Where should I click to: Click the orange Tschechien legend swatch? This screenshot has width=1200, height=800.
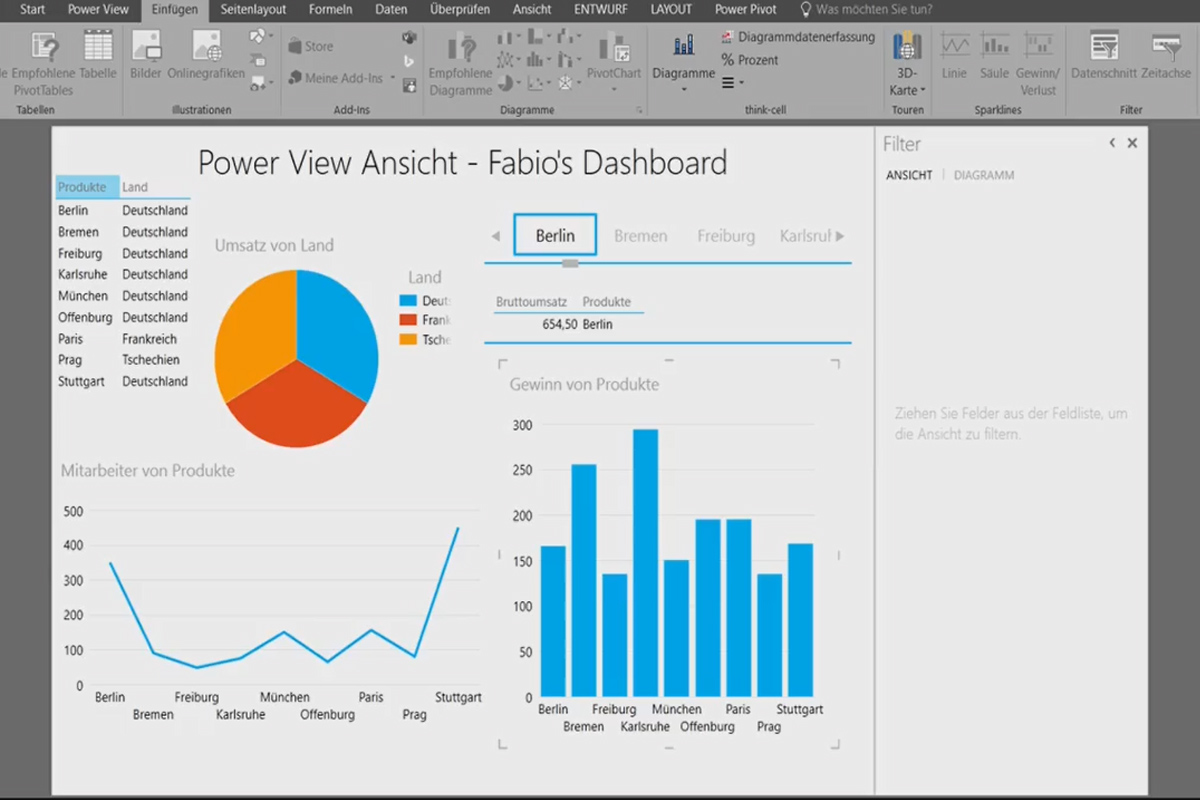coord(407,339)
